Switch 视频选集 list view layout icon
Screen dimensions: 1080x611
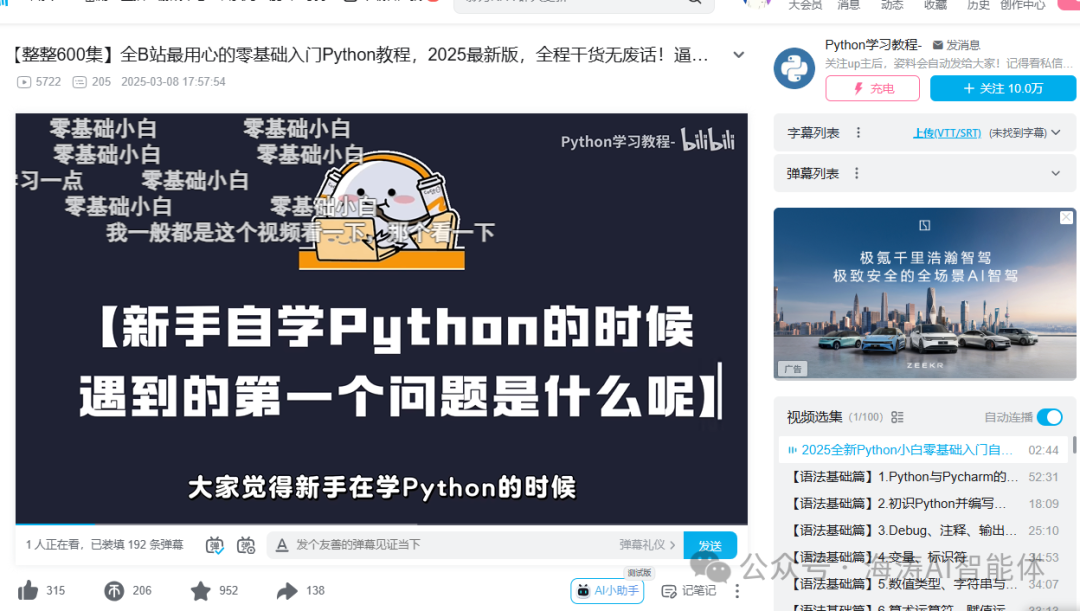point(897,417)
